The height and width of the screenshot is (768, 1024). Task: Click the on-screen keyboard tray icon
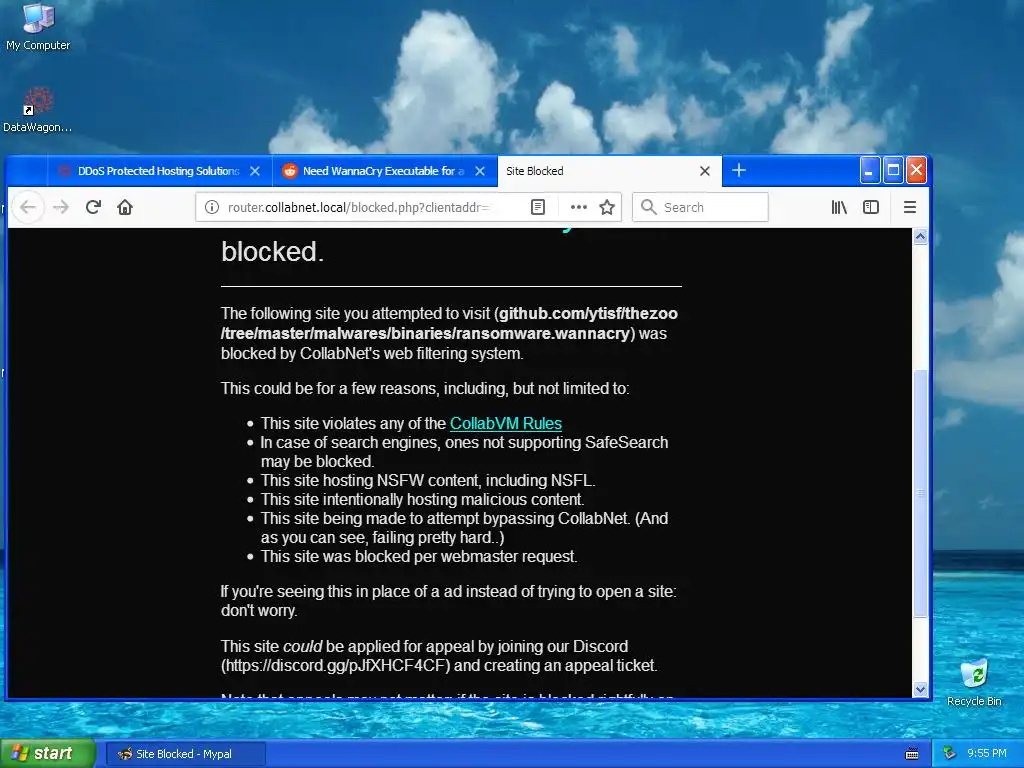click(x=912, y=754)
